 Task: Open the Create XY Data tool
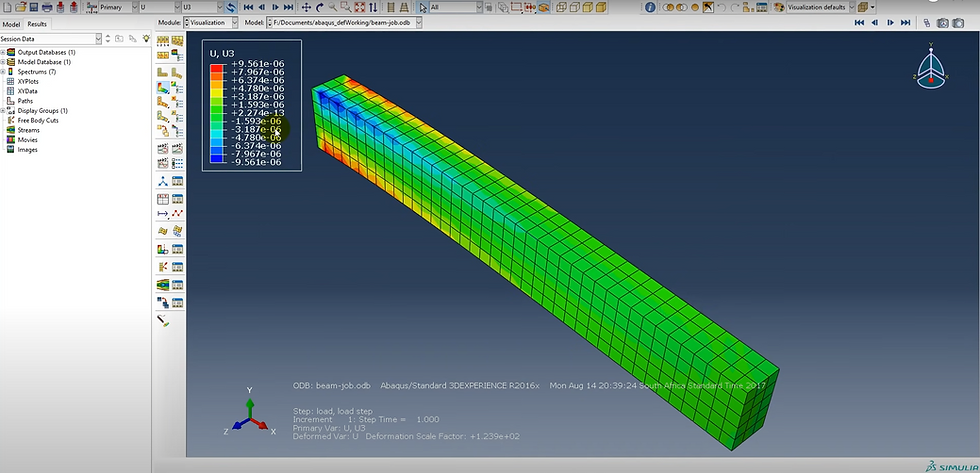click(162, 199)
